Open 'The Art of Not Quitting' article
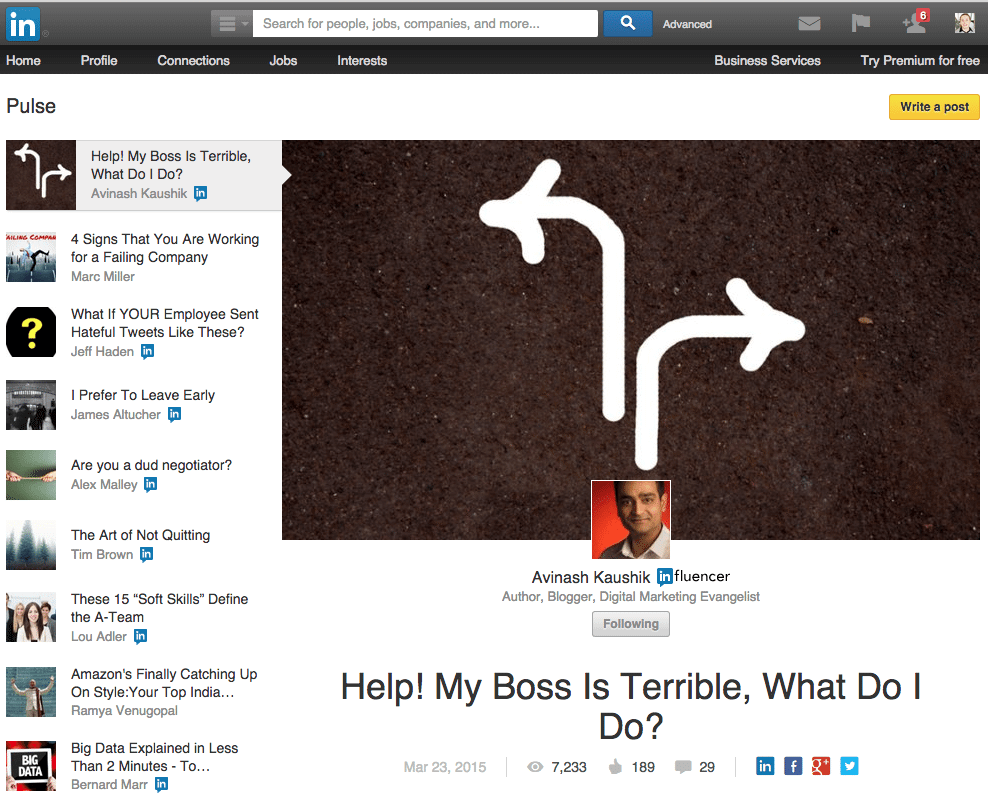 [x=141, y=535]
